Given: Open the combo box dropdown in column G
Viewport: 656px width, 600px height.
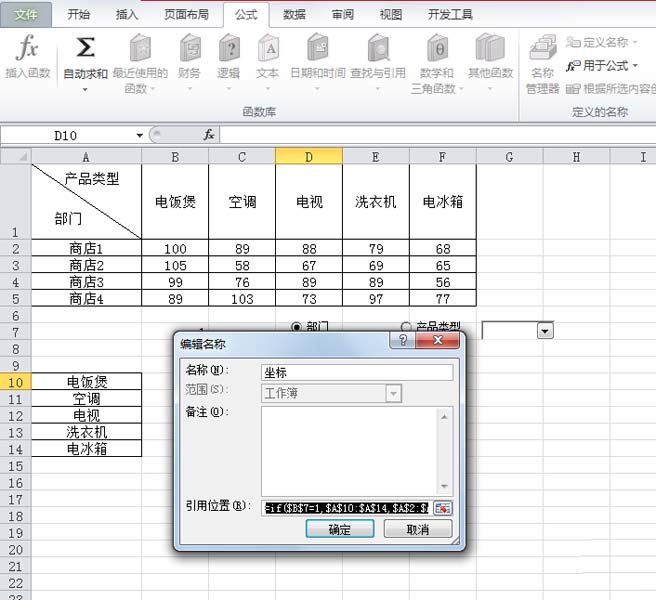Looking at the screenshot, I should click(545, 331).
